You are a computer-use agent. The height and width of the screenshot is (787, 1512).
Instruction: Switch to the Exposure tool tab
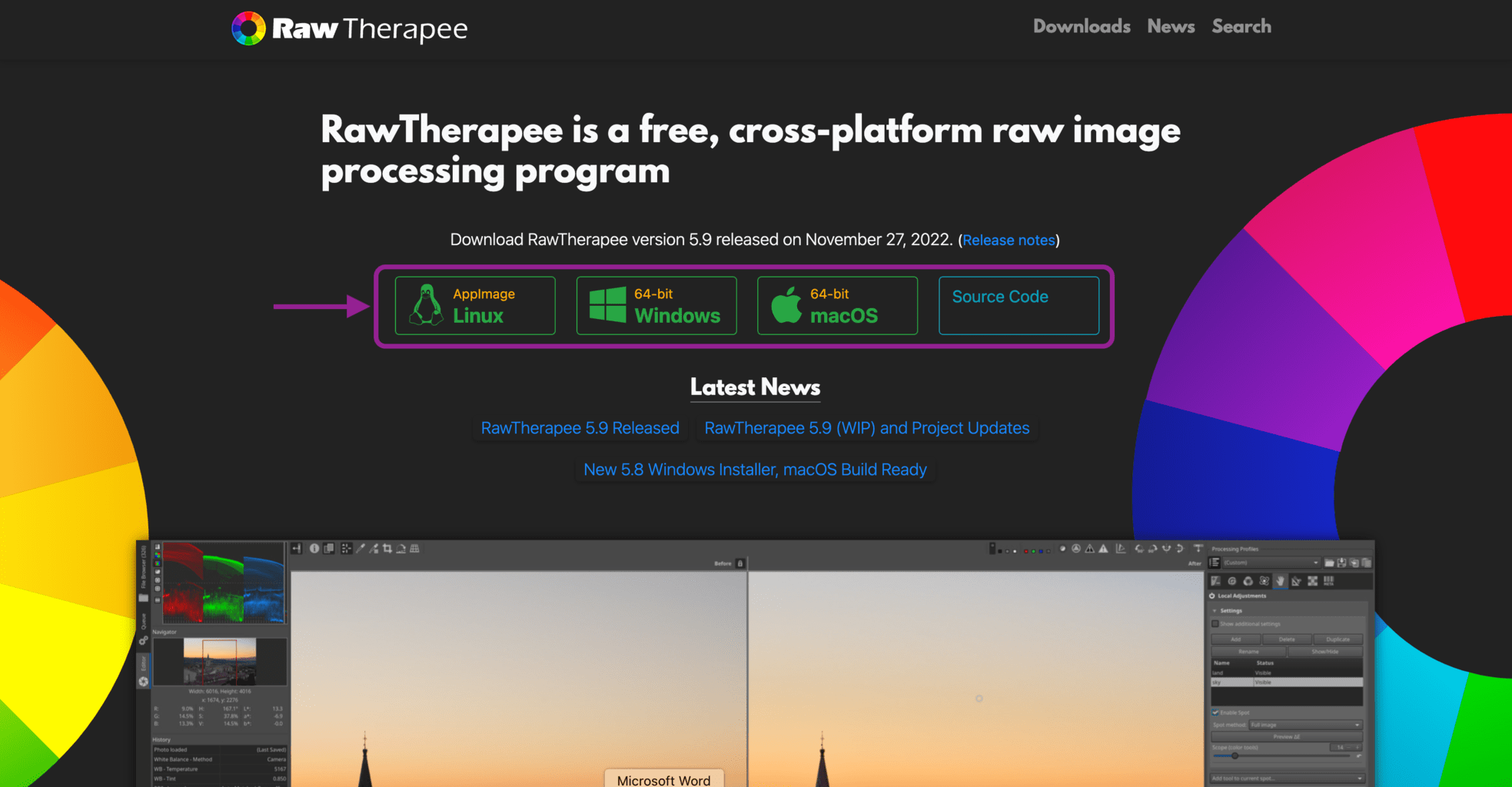[1216, 581]
